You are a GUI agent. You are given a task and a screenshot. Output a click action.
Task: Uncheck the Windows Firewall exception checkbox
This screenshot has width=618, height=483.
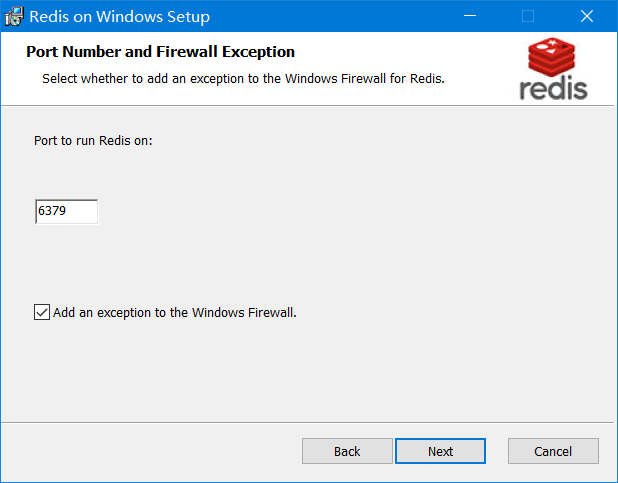tap(42, 312)
